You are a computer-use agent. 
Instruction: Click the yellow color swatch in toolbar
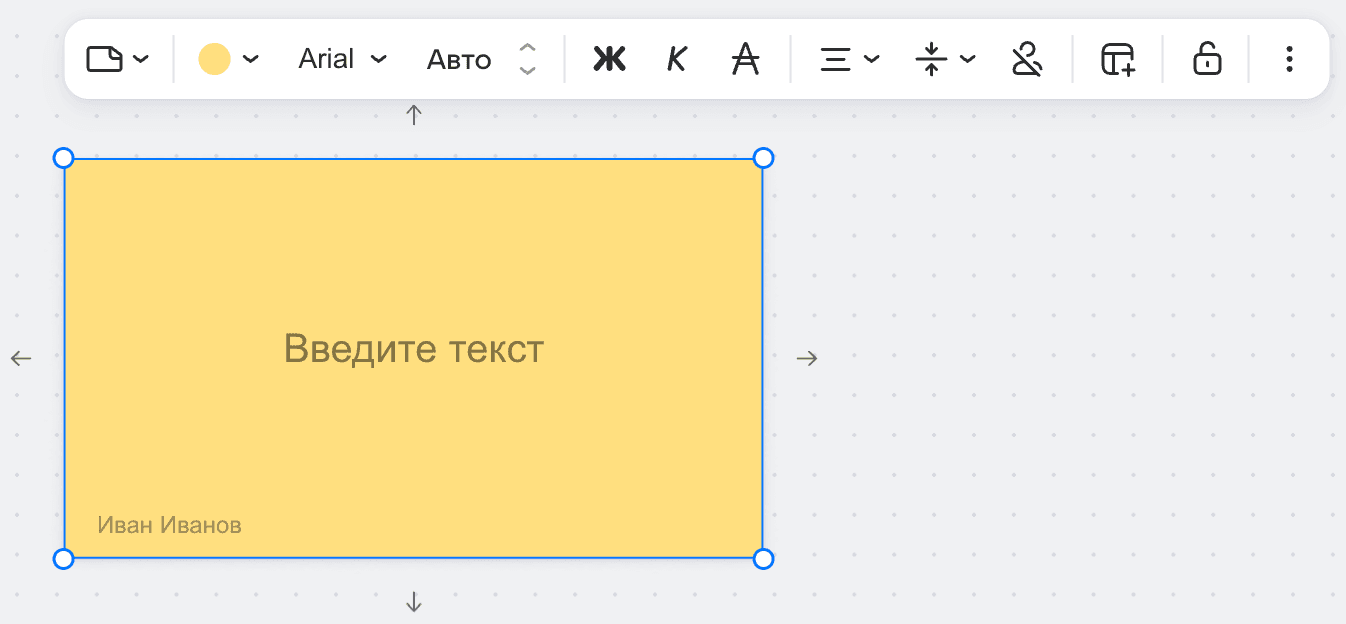coord(215,59)
